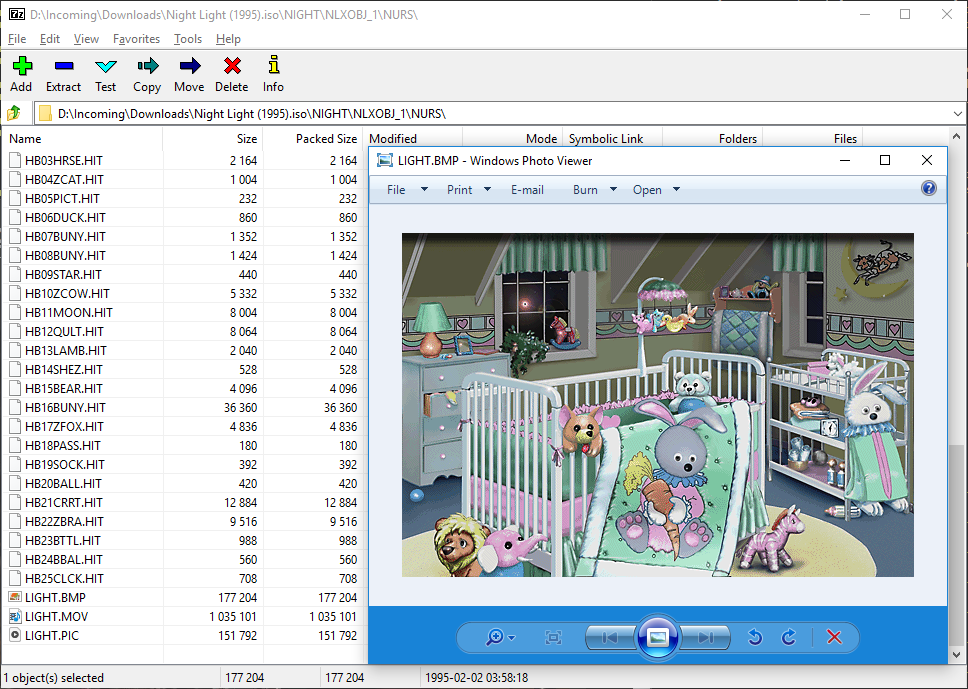Viewport: 968px width, 689px height.
Task: Open the Edit menu
Action: tap(50, 39)
